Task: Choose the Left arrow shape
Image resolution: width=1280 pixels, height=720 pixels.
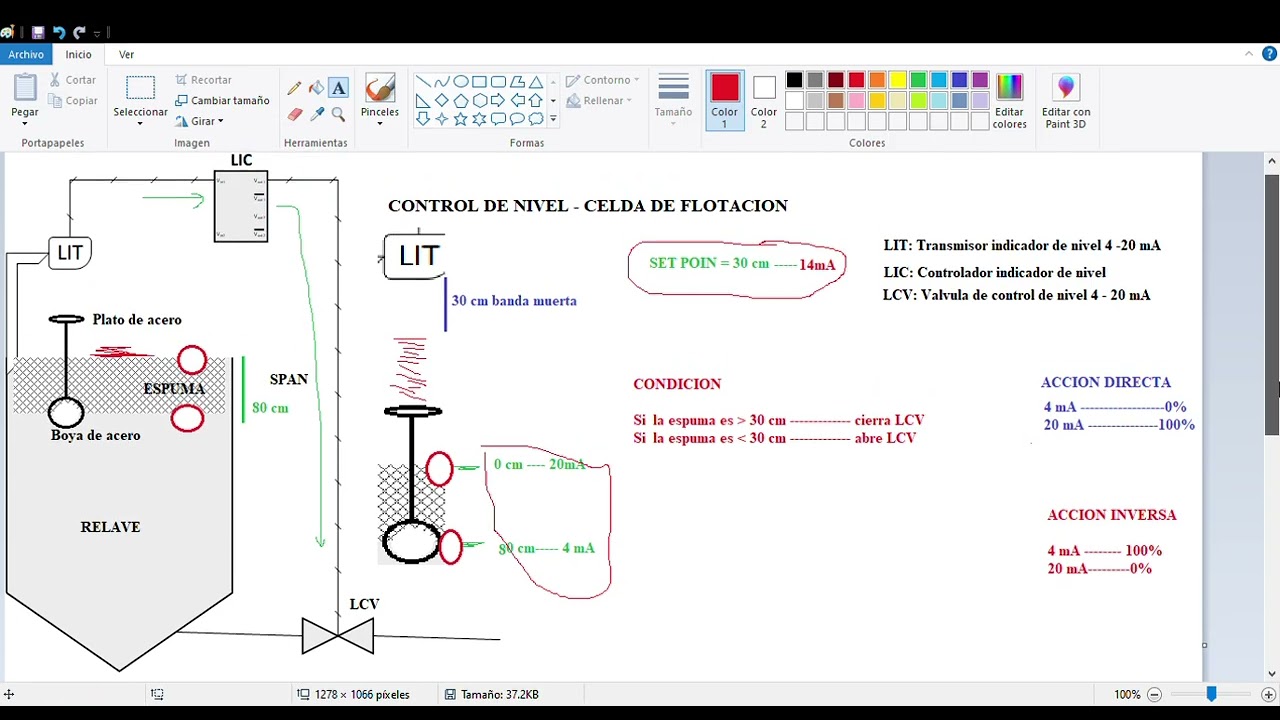Action: click(x=517, y=100)
